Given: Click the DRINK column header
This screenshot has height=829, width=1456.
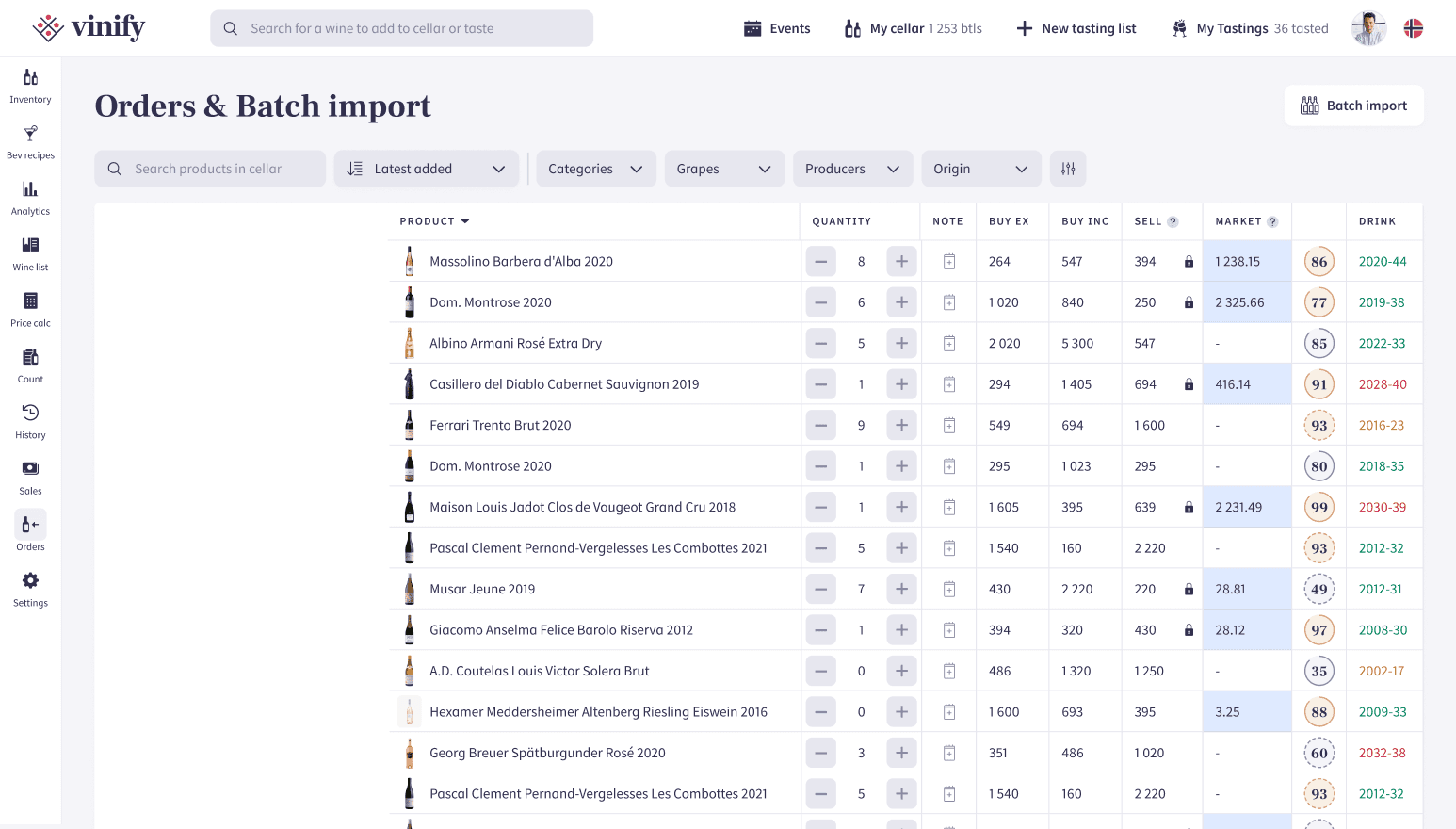Looking at the screenshot, I should click(x=1377, y=221).
